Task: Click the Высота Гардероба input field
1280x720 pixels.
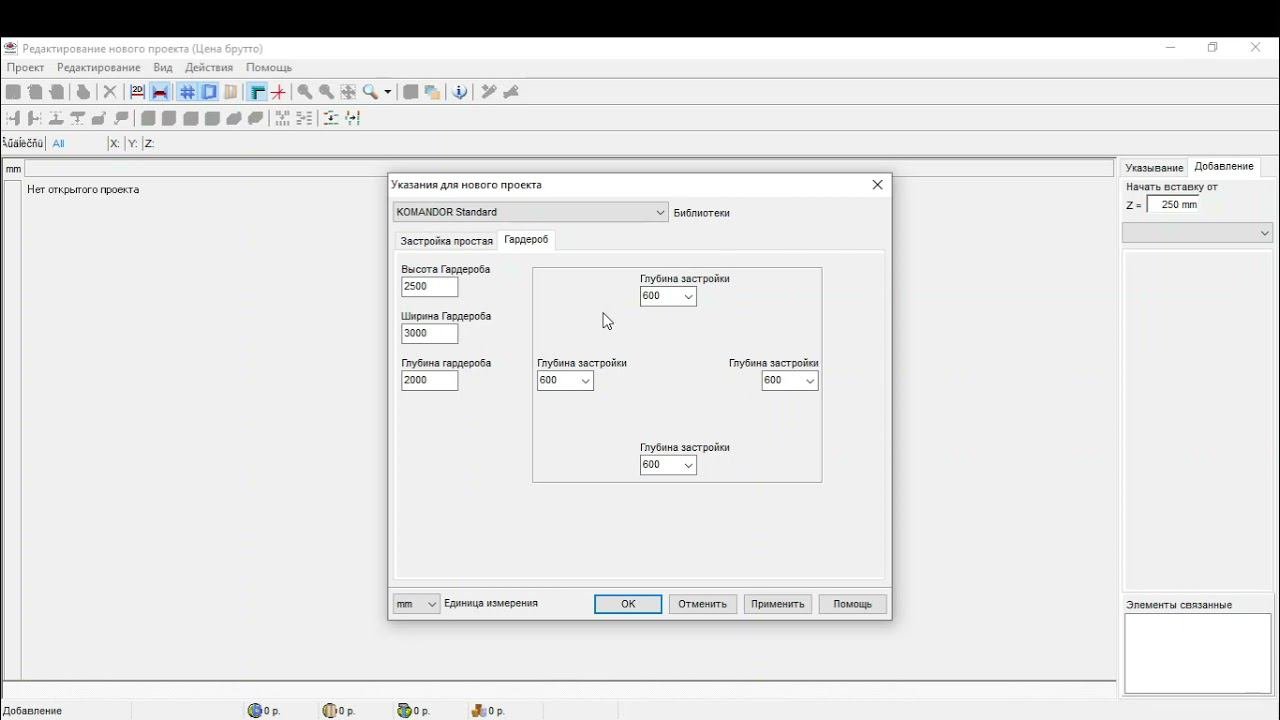Action: tap(429, 287)
